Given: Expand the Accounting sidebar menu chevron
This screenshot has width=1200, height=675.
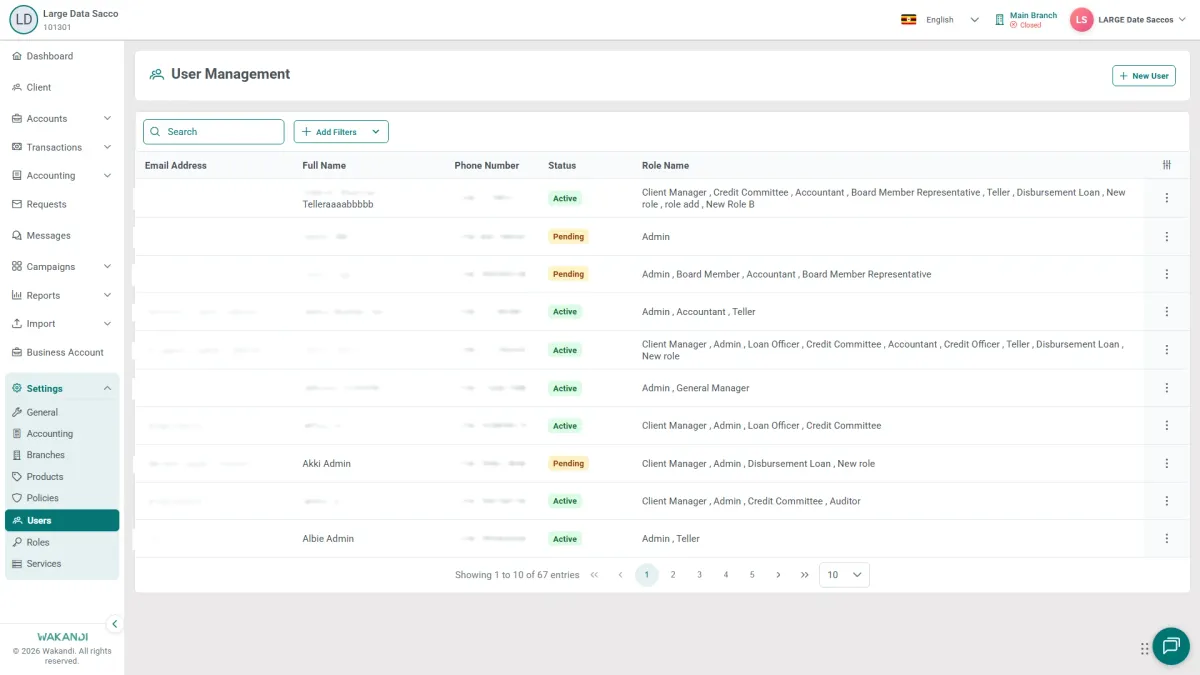Looking at the screenshot, I should pos(107,175).
